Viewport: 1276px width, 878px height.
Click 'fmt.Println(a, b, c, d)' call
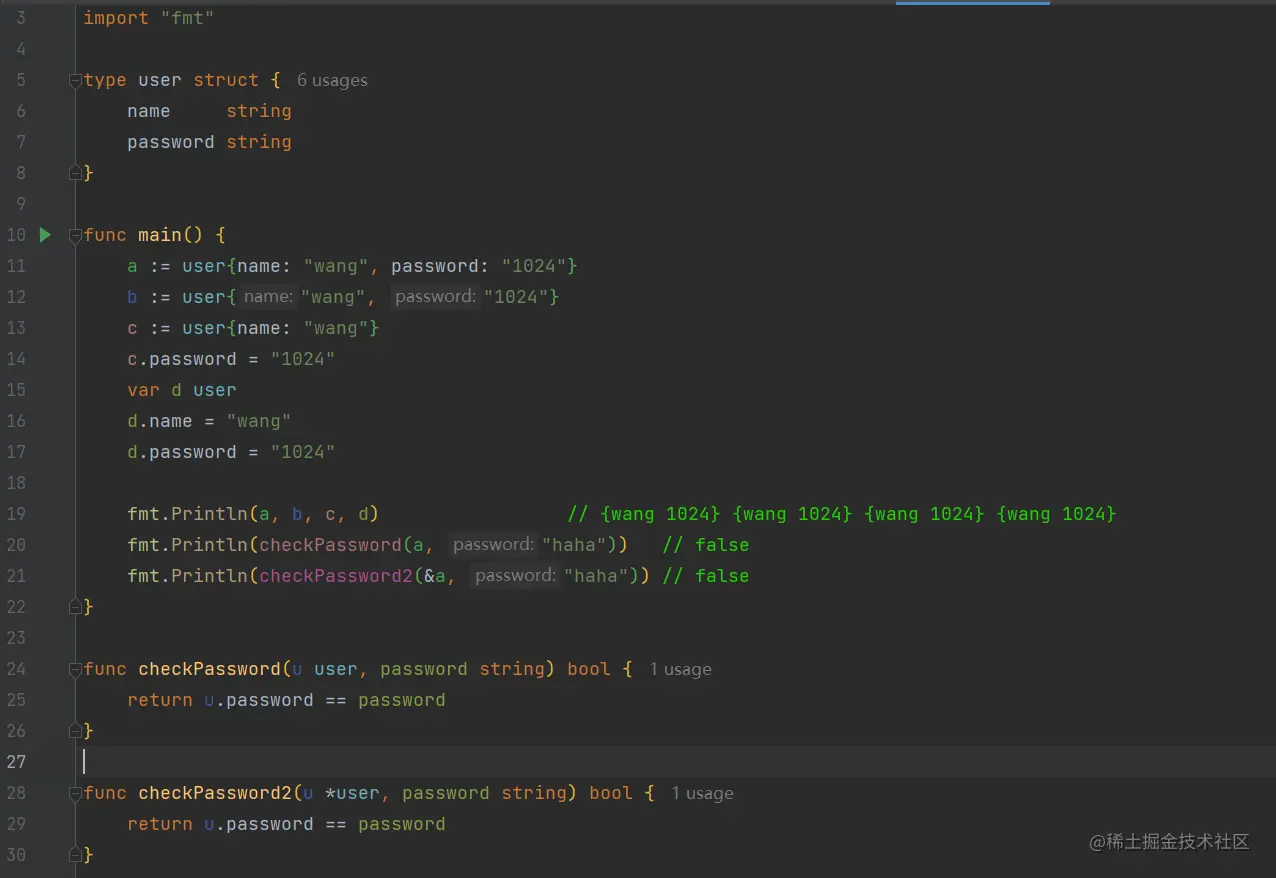(x=253, y=514)
